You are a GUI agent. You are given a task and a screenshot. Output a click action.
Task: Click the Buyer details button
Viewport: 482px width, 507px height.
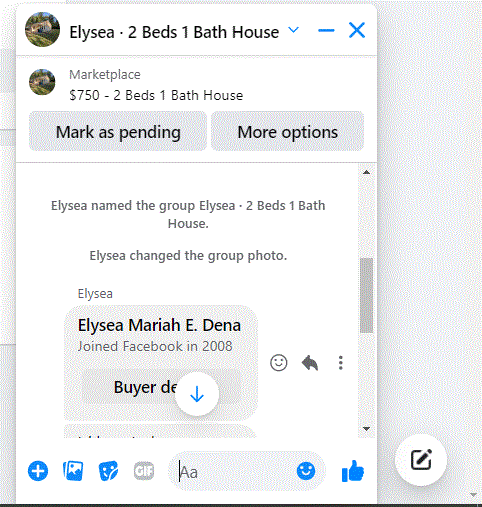point(161,387)
